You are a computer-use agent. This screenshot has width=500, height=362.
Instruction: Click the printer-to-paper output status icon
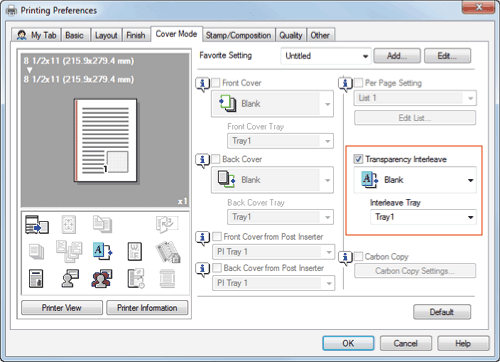(x=37, y=224)
